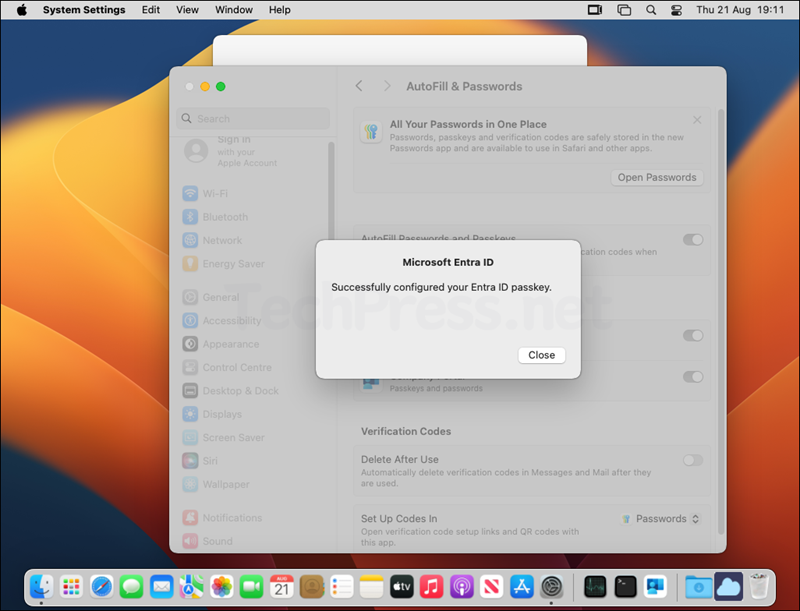The image size is (800, 611).
Task: Open Wallpaper settings
Action: (216, 485)
